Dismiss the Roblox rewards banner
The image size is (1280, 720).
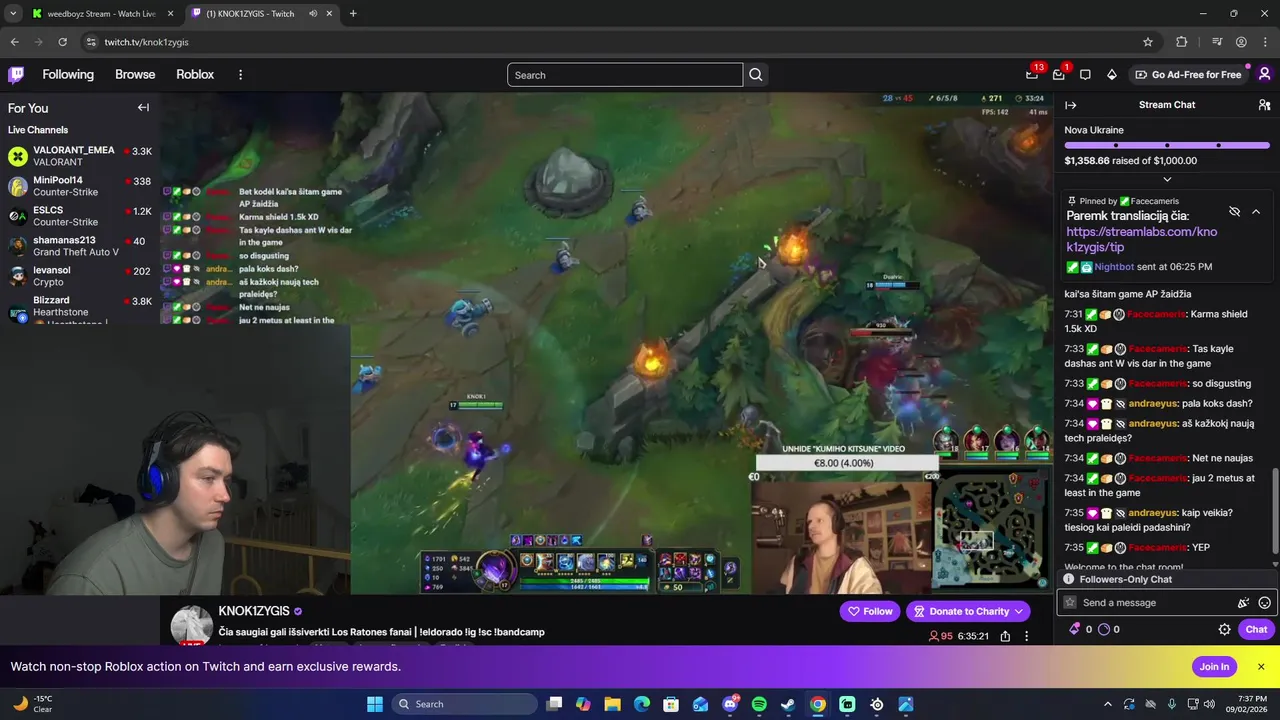pyautogui.click(x=1261, y=667)
